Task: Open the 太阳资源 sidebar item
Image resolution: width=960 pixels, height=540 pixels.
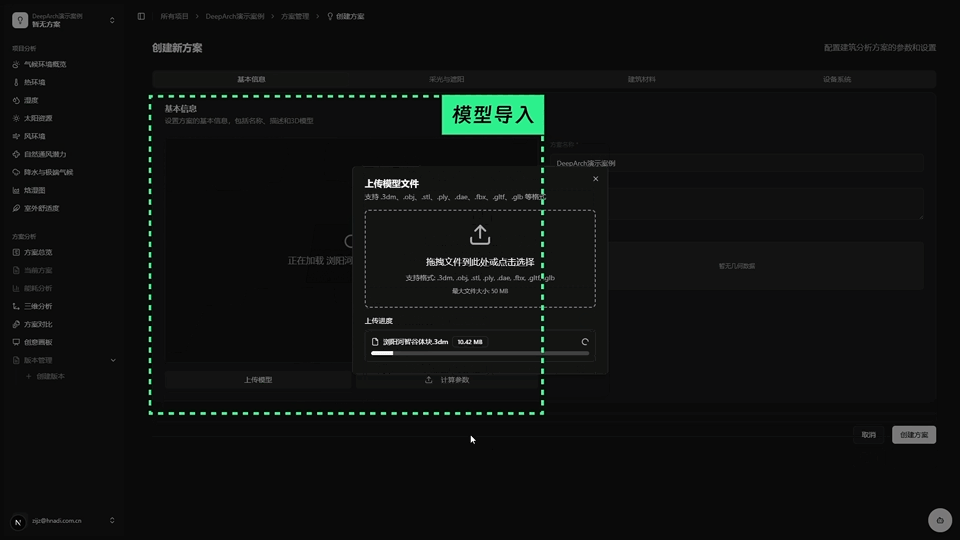Action: 38,118
